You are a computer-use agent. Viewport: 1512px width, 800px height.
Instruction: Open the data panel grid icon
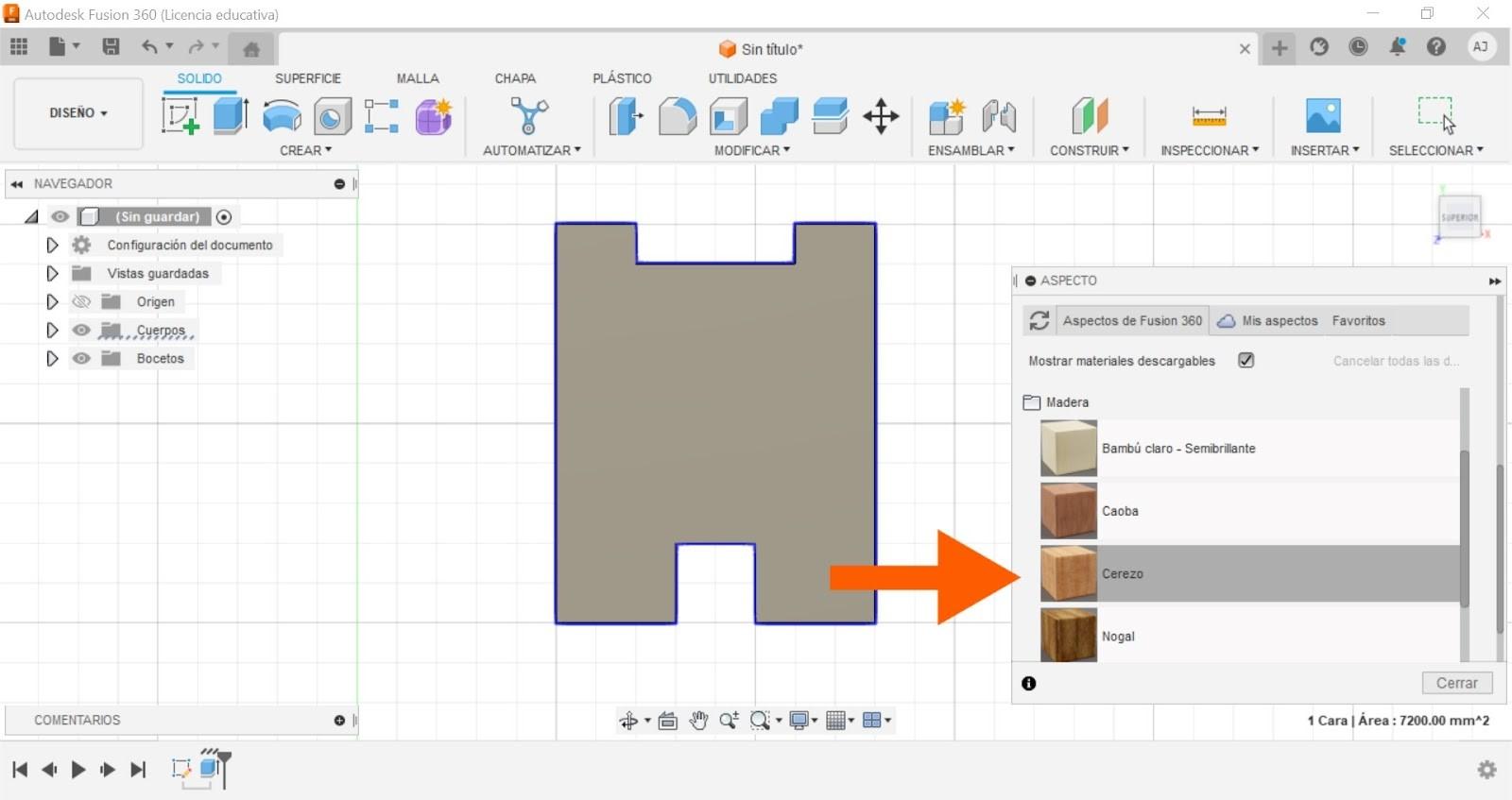(19, 46)
